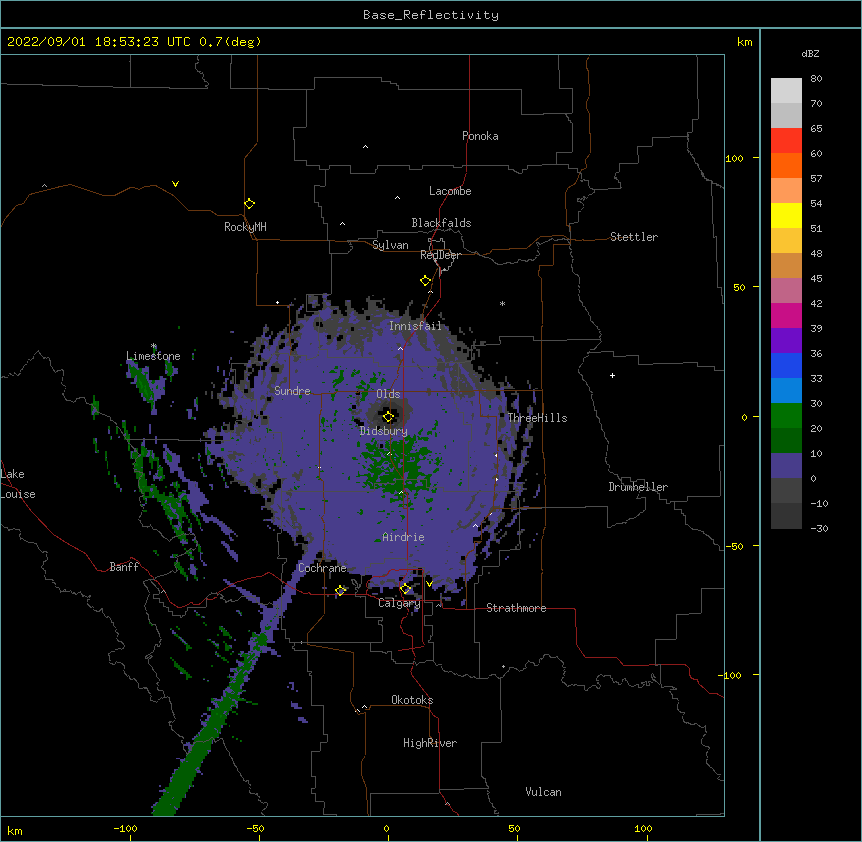Click the ThreeHills label
Viewport: 862px width, 842px height.
(537, 418)
